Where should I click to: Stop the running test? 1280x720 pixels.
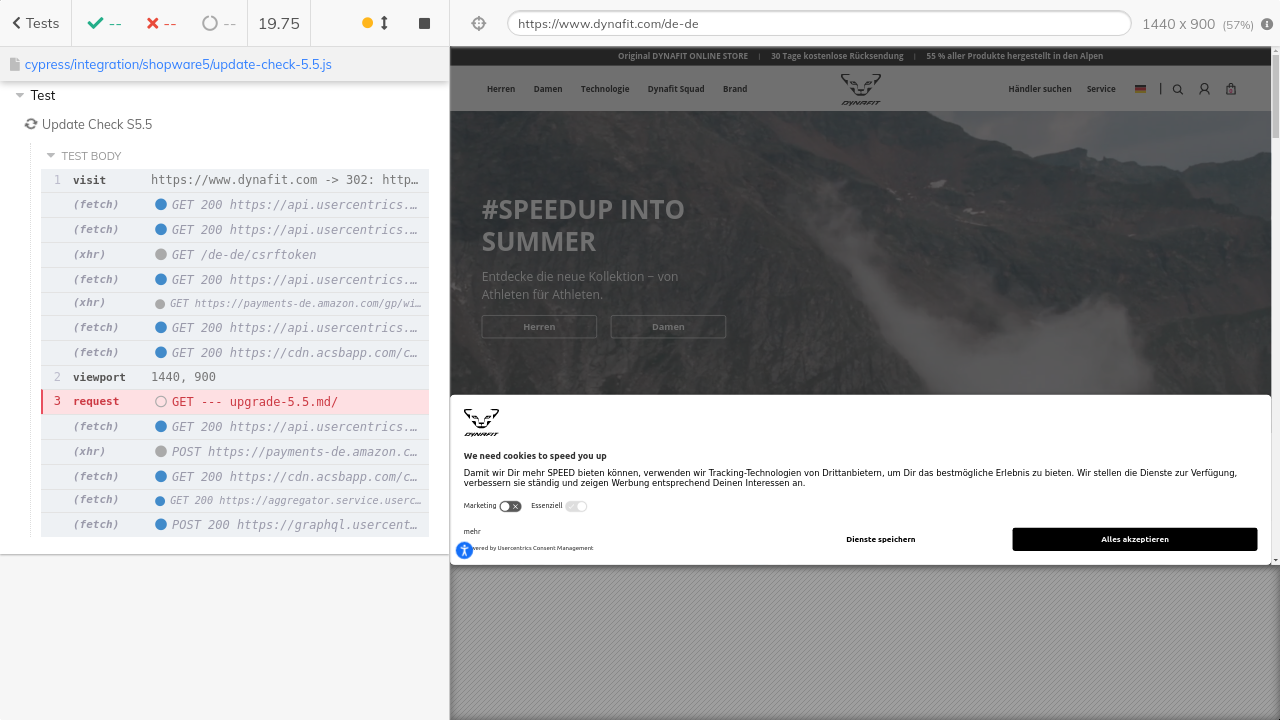[424, 23]
